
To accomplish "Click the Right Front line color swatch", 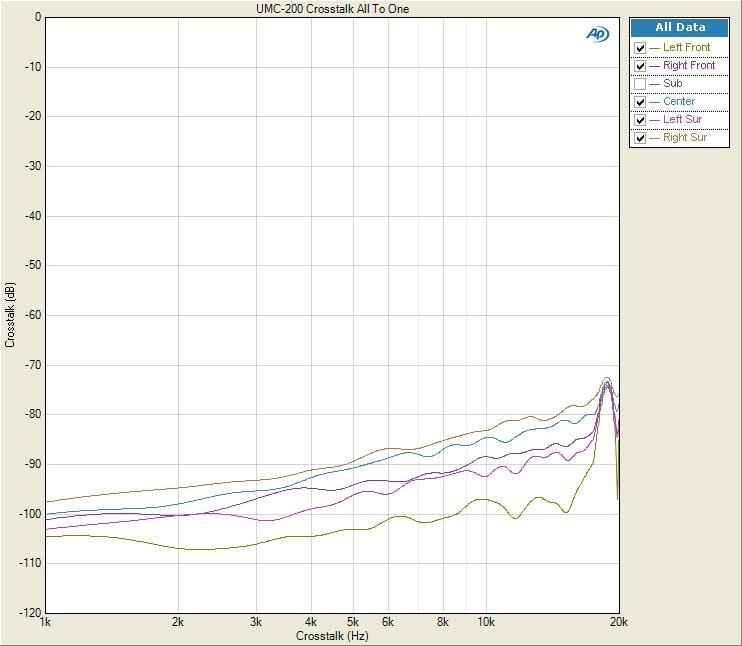I will [655, 66].
